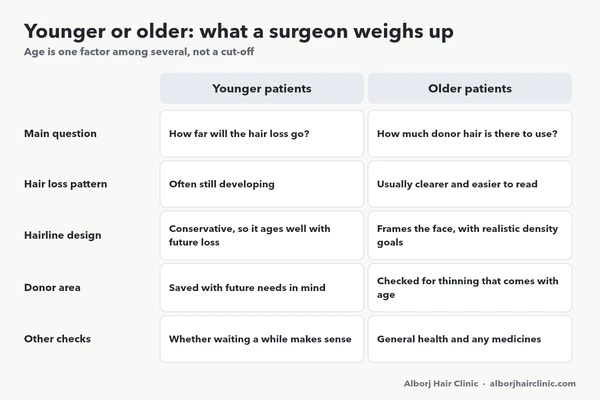Click the 'How far will the hair loss go?' cell
600x400 pixels.
coord(262,134)
